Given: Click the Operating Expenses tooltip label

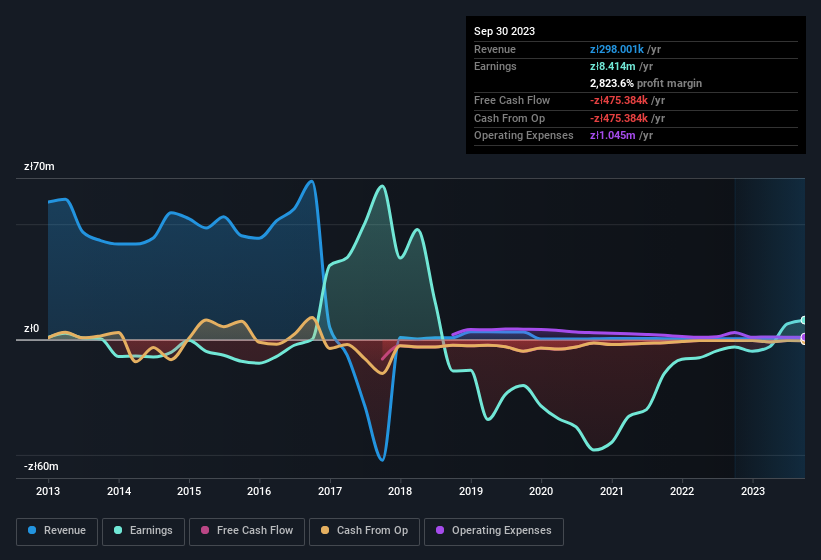Looking at the screenshot, I should tap(524, 136).
